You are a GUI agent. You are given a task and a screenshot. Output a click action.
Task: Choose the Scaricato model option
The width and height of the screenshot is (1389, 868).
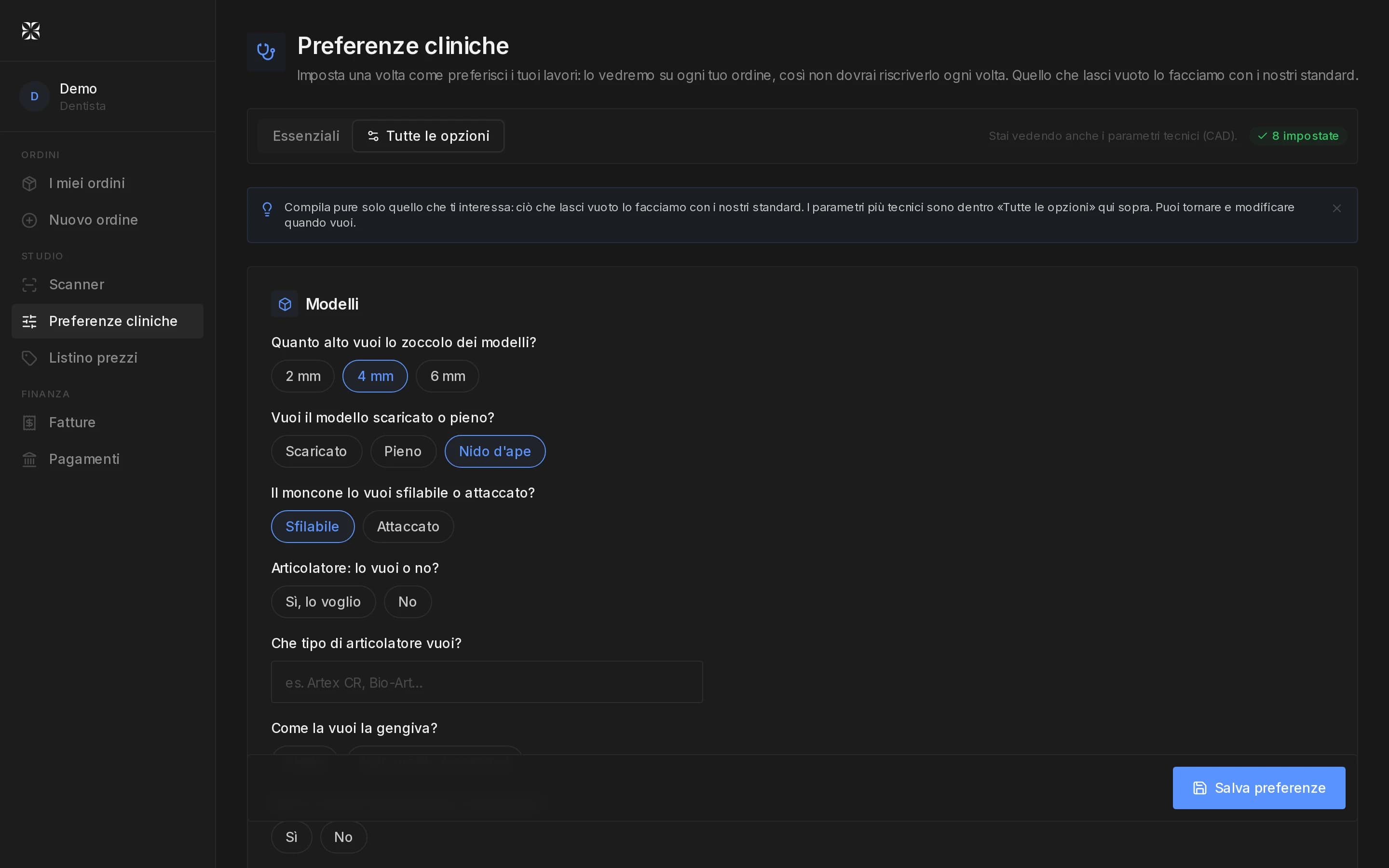(316, 451)
